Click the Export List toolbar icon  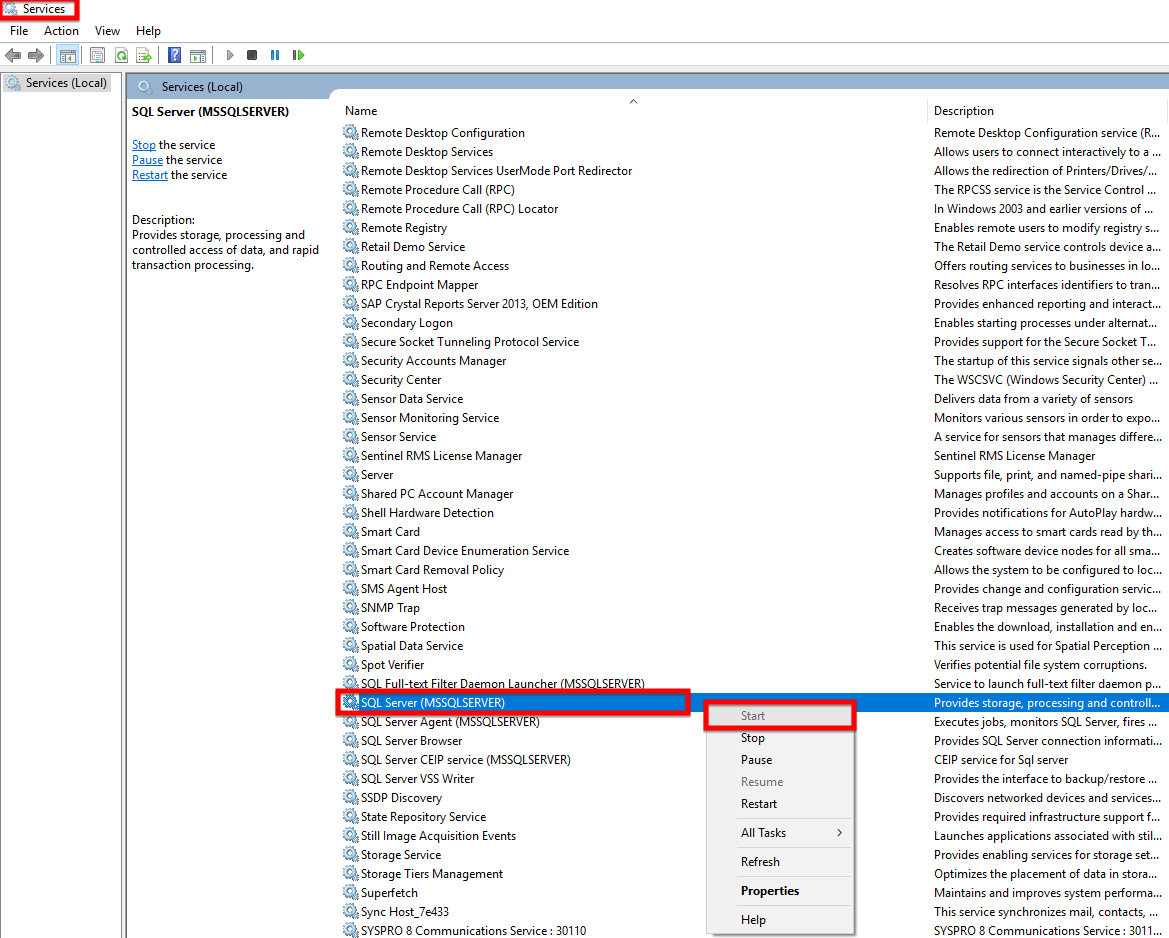coord(144,55)
